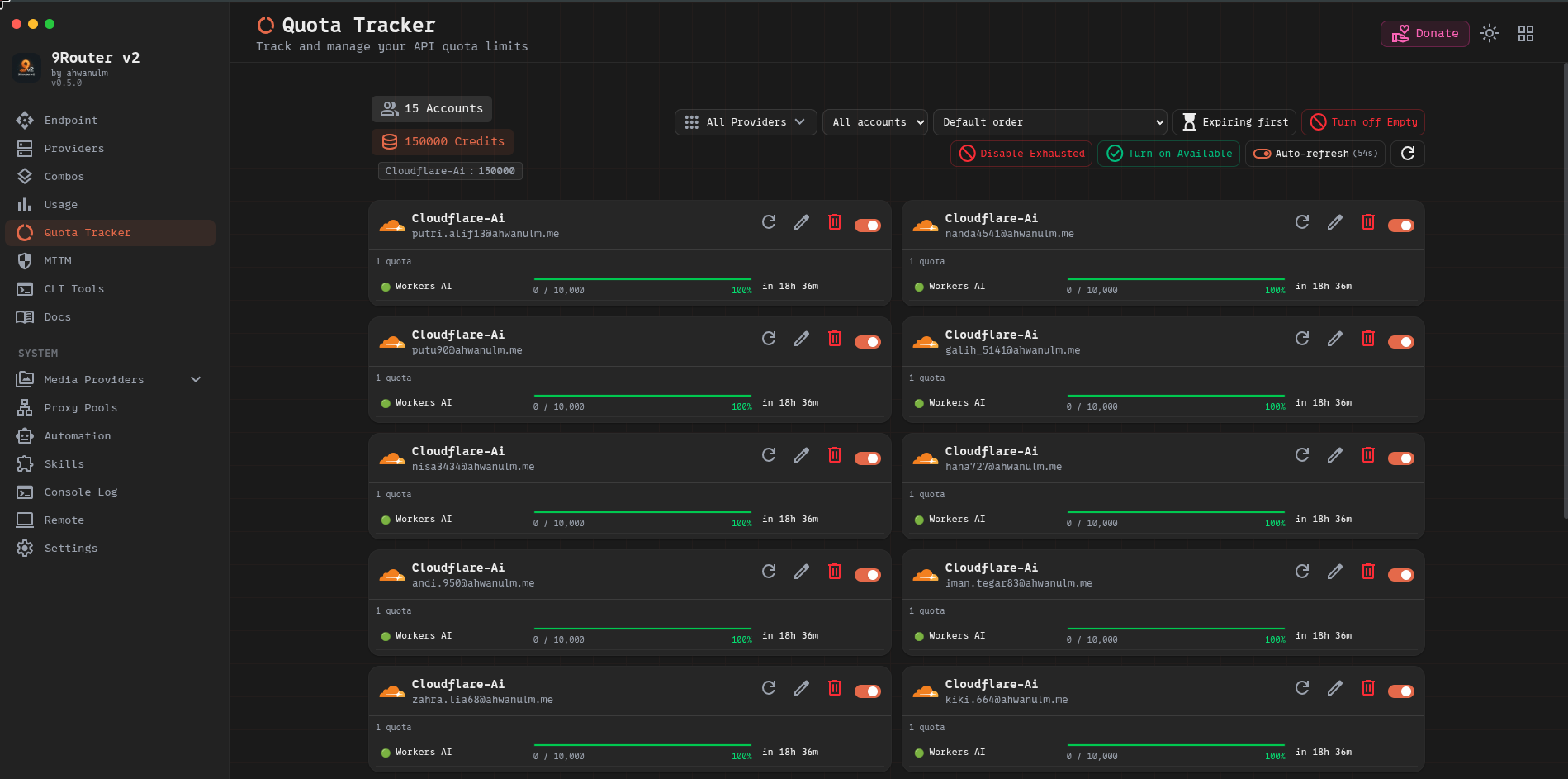This screenshot has width=1568, height=779.
Task: Edit the putu90 account
Action: click(x=802, y=339)
